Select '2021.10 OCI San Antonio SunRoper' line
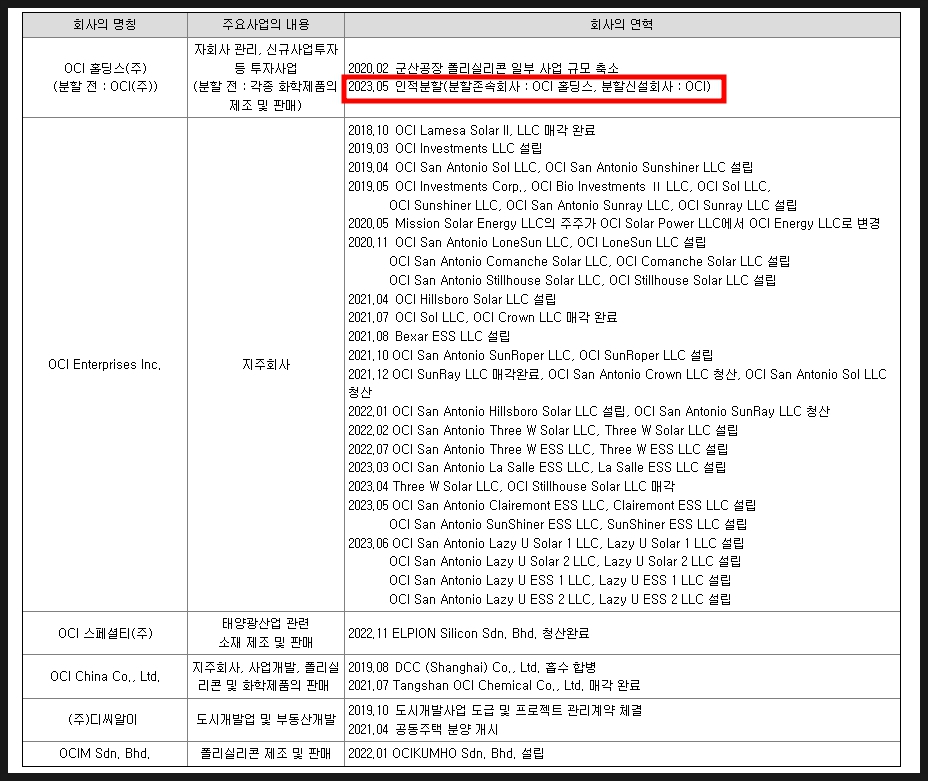 [x=530, y=356]
